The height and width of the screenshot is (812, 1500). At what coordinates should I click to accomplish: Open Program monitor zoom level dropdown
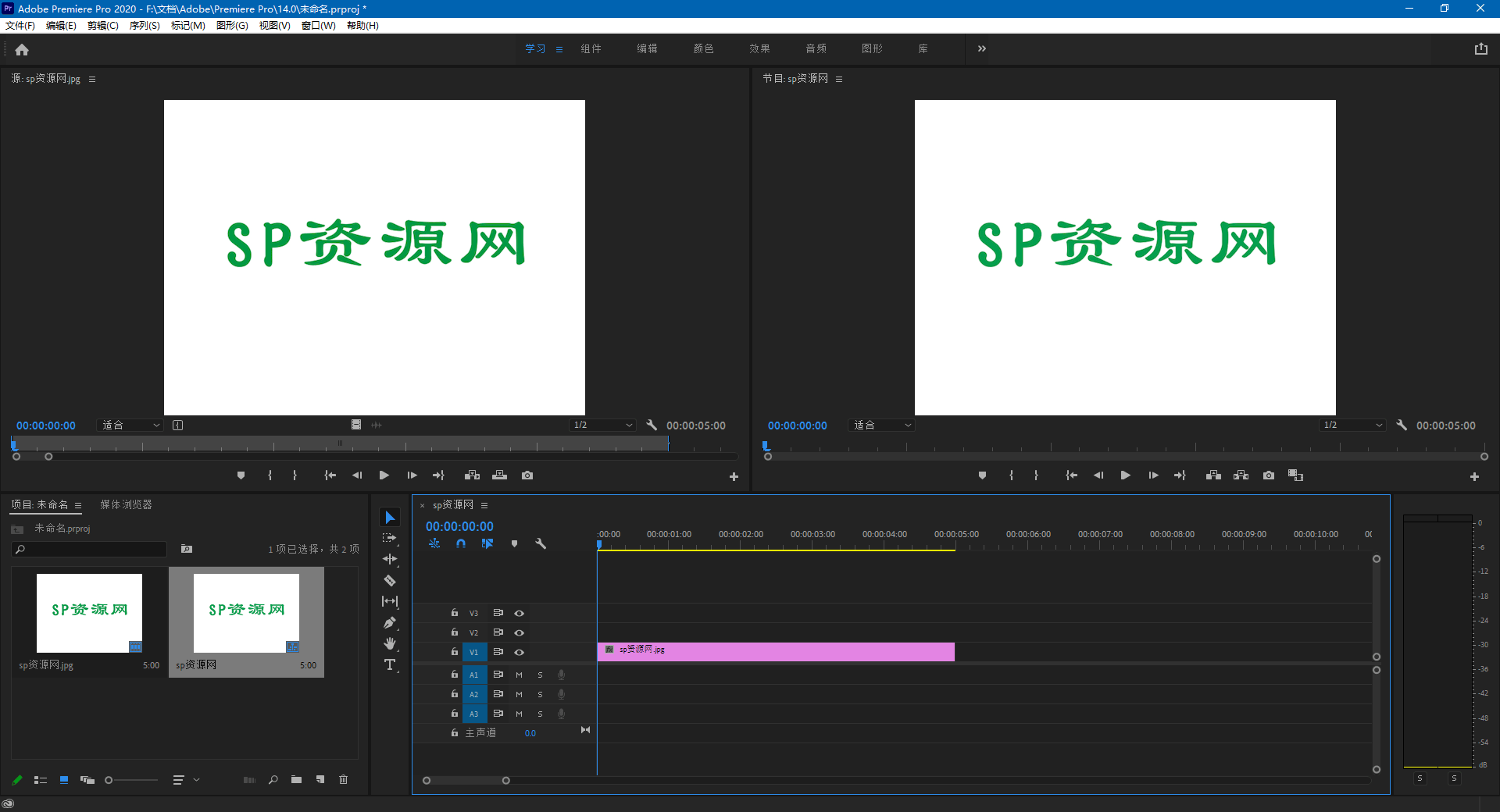coord(881,426)
